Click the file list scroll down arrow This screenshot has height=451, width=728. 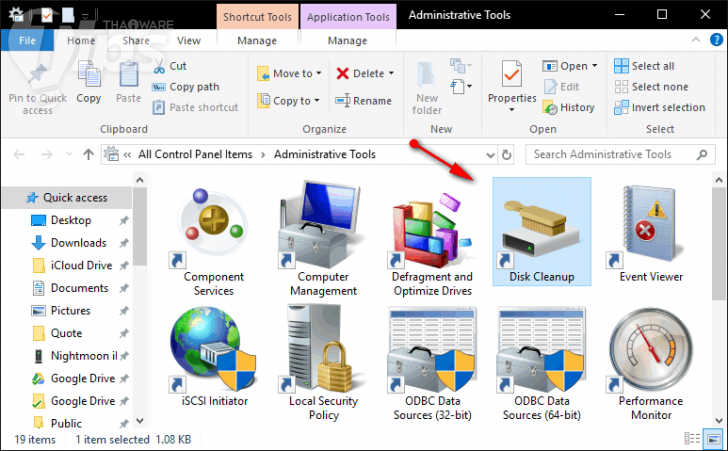click(x=719, y=421)
